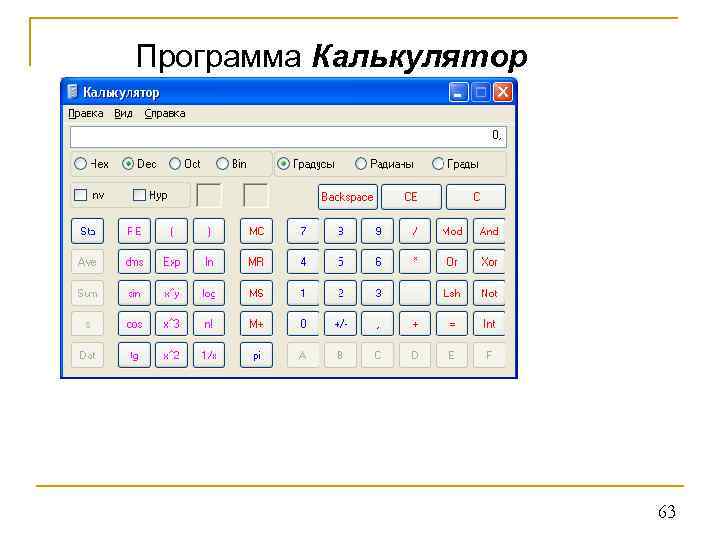The width and height of the screenshot is (720, 540).
Task: Click the calculator icon in the title bar
Action: tap(72, 92)
